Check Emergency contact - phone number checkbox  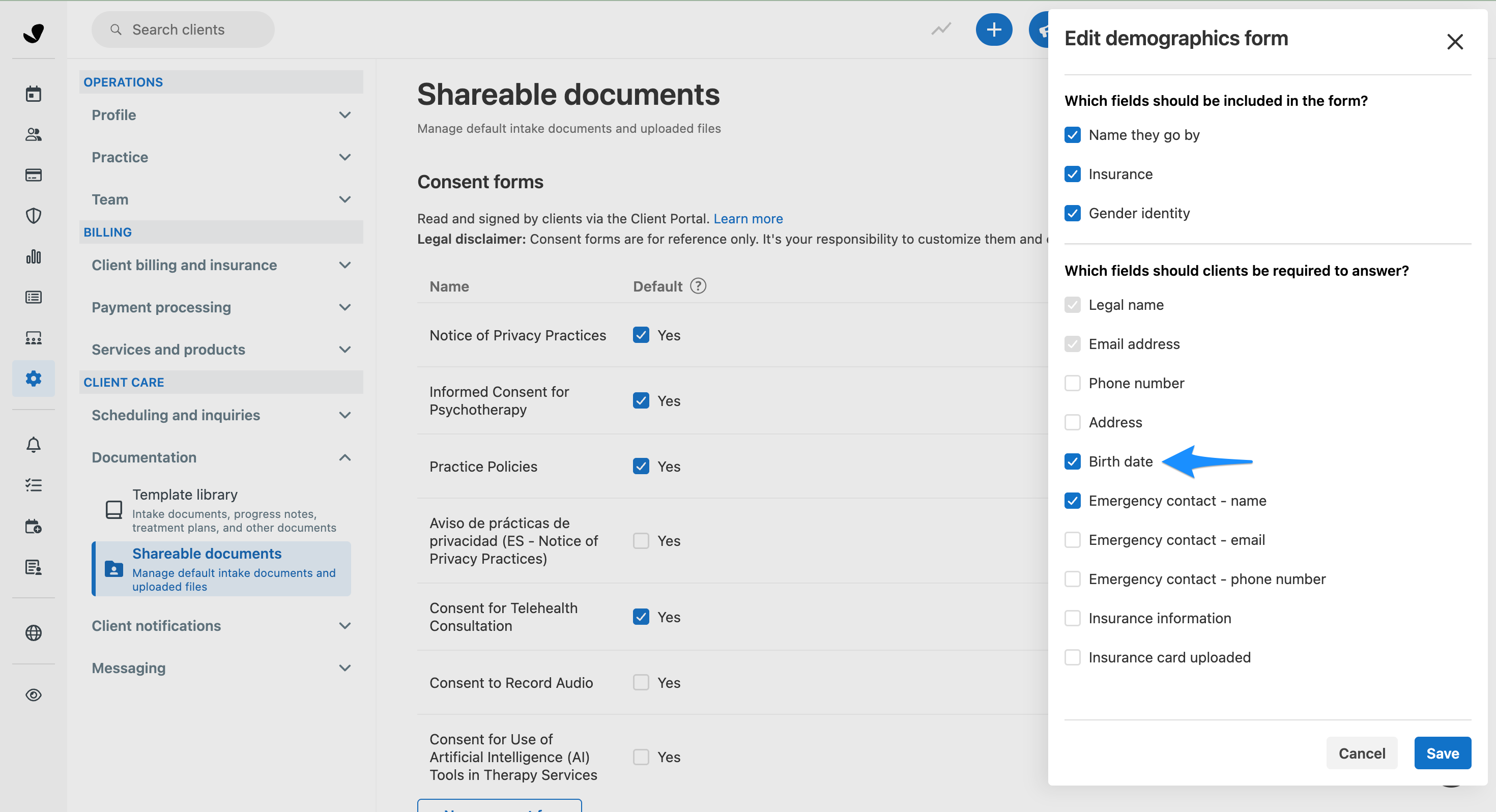click(1073, 579)
